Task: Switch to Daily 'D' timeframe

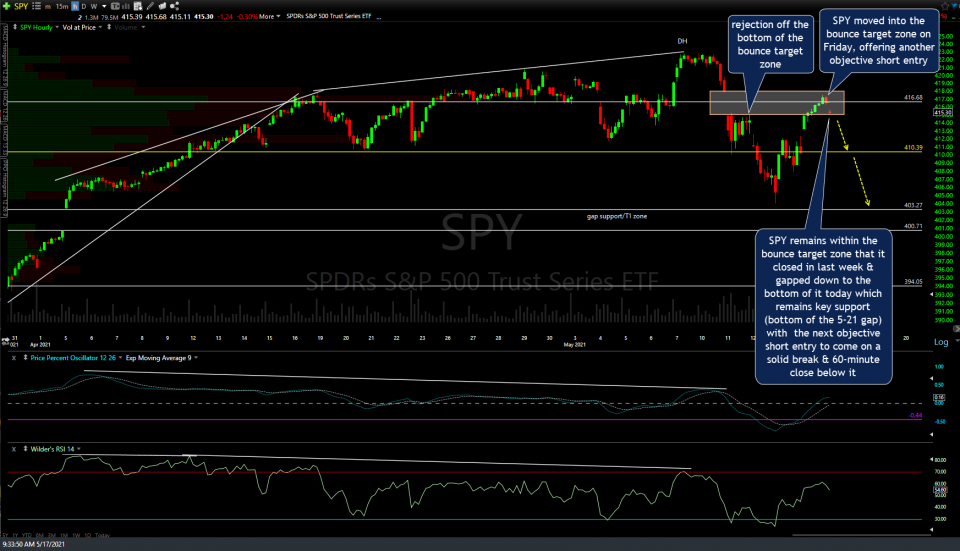Action: (x=84, y=6)
